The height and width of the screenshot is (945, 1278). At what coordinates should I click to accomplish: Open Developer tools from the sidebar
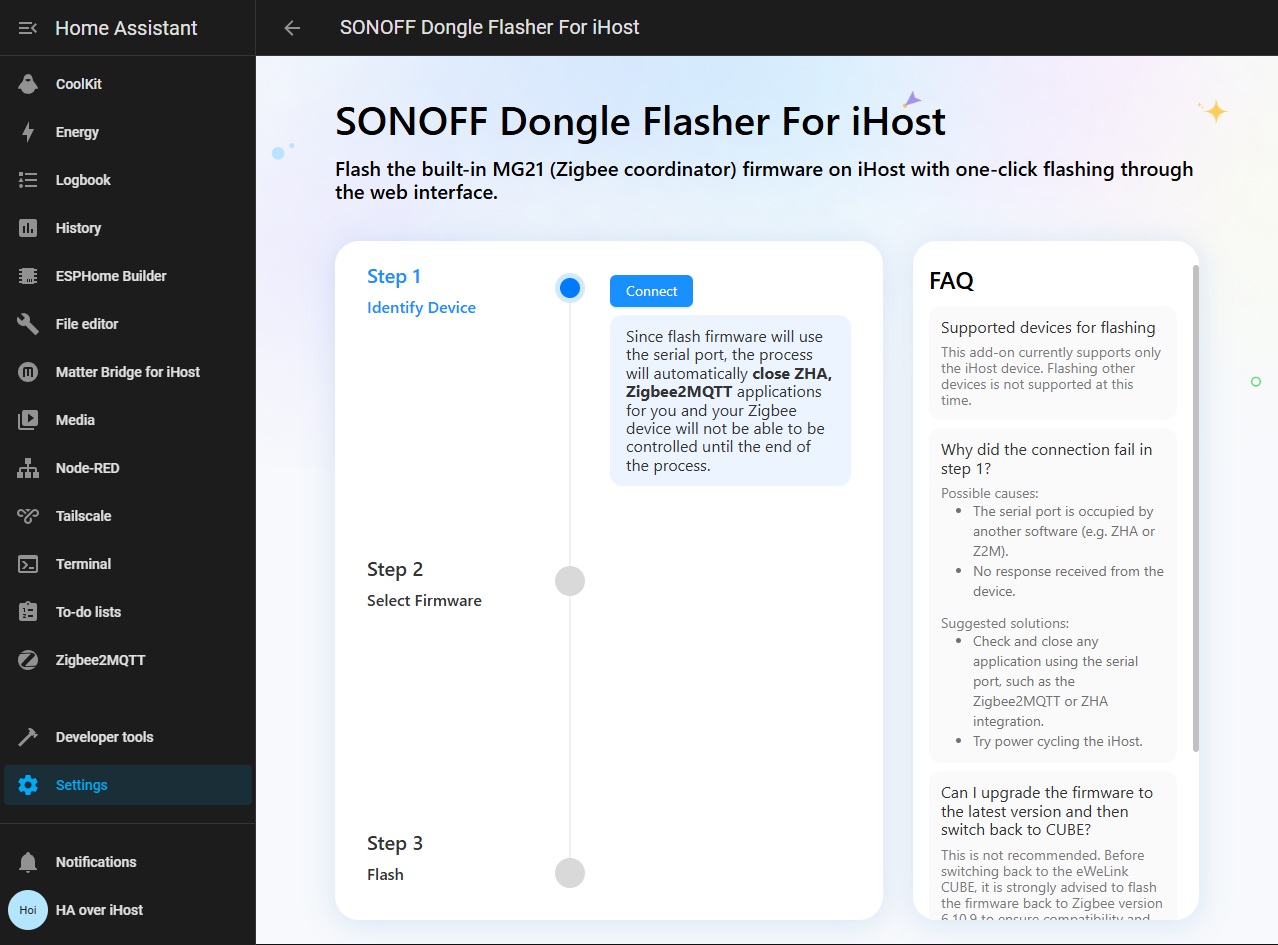click(128, 737)
